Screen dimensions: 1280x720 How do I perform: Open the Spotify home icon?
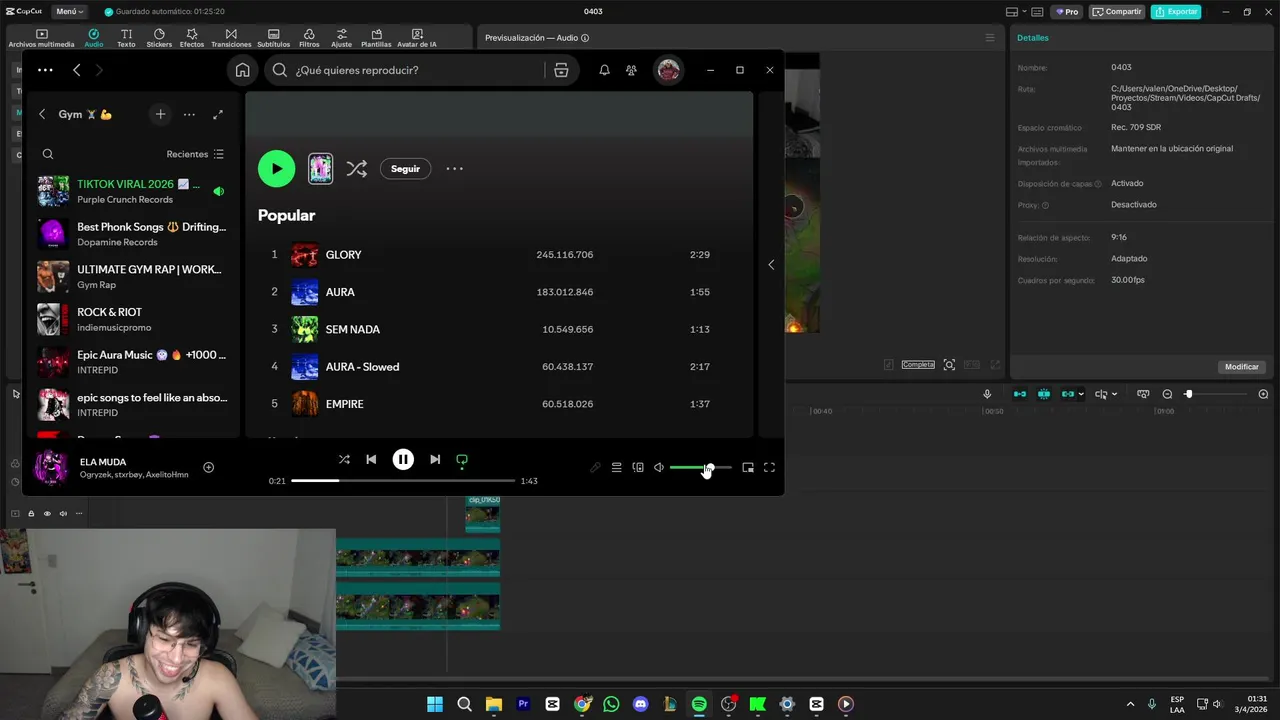242,70
